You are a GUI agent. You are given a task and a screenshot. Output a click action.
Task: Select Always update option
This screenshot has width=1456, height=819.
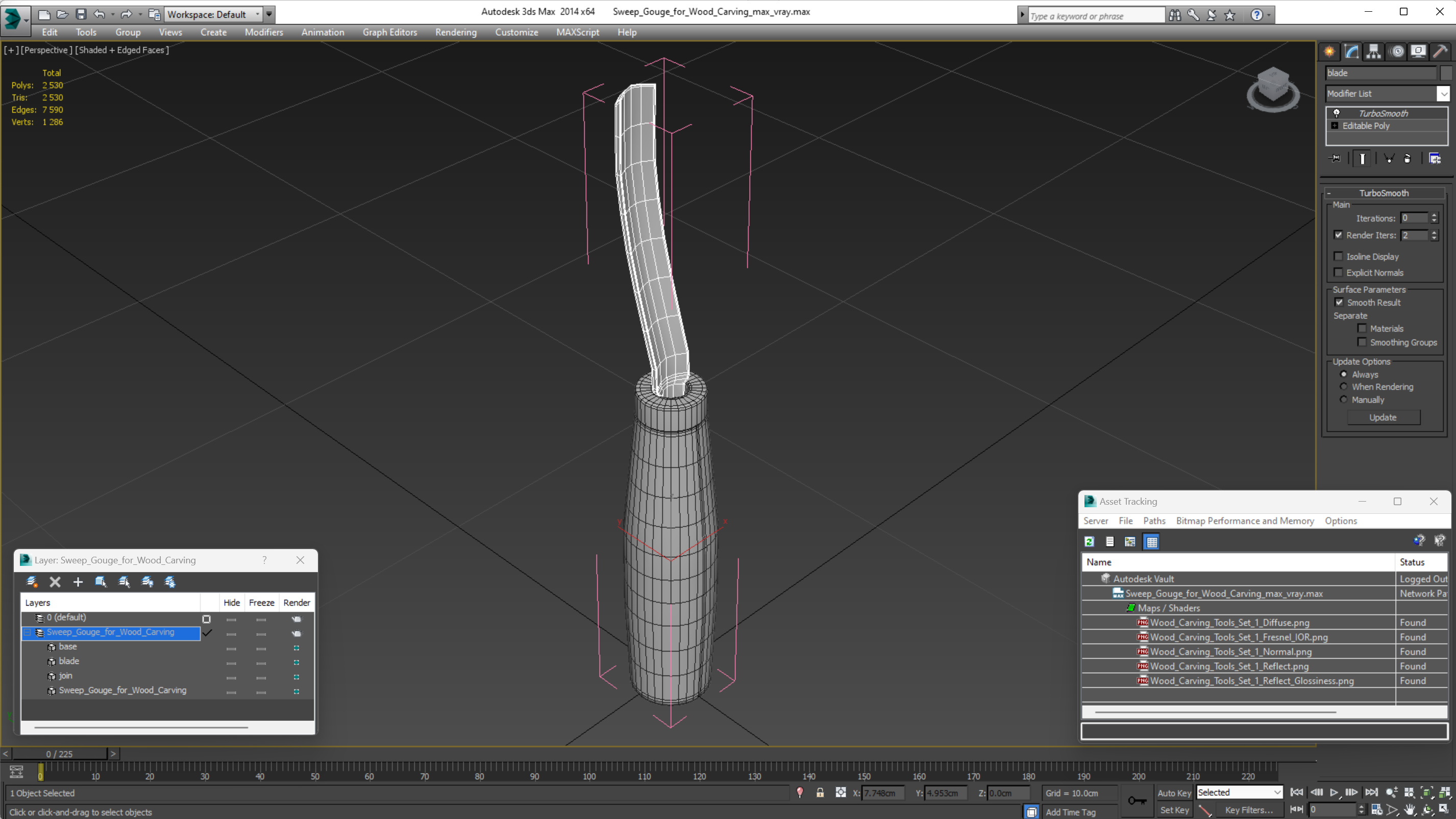tap(1344, 374)
